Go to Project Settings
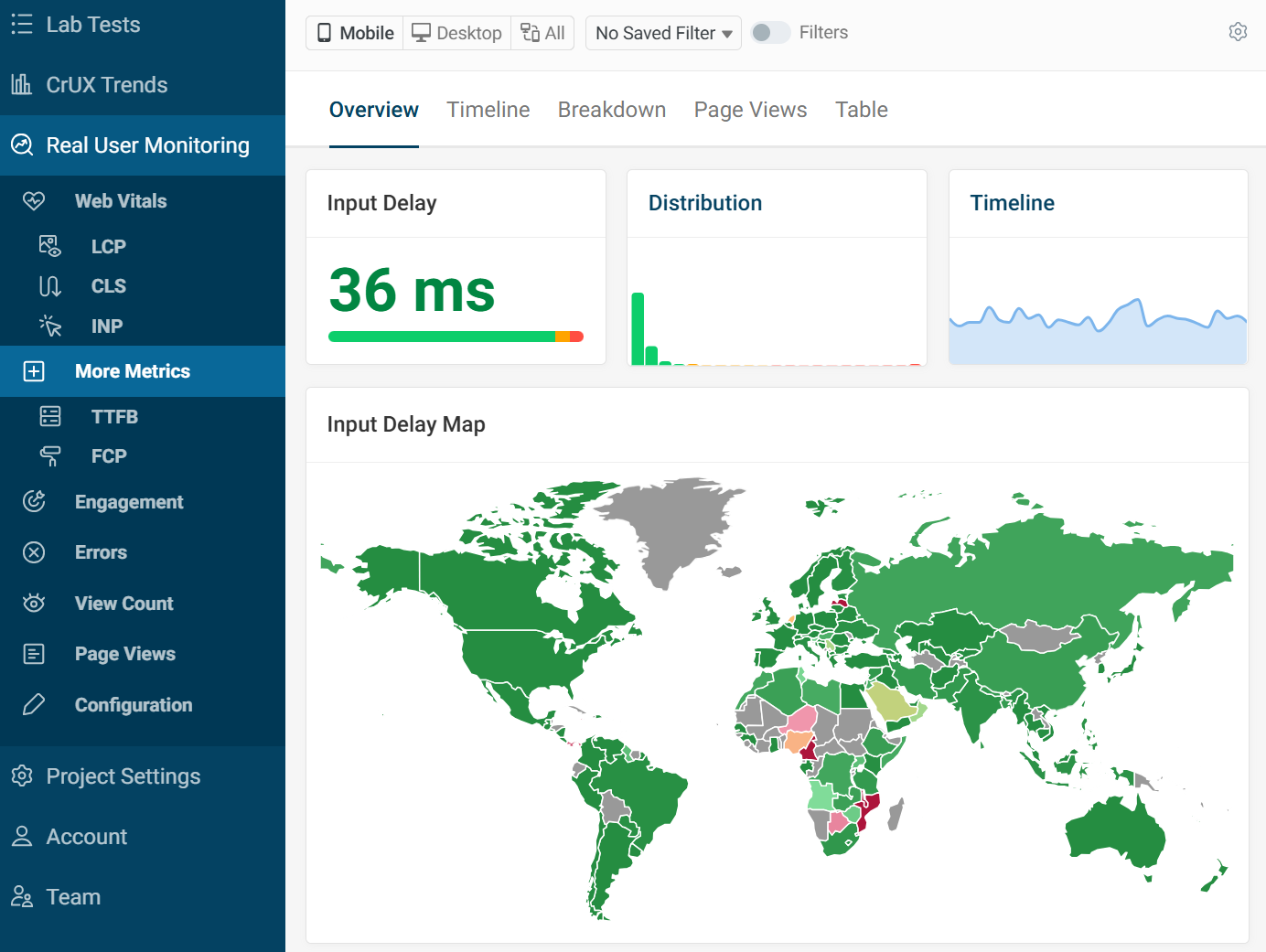 pyautogui.click(x=123, y=776)
